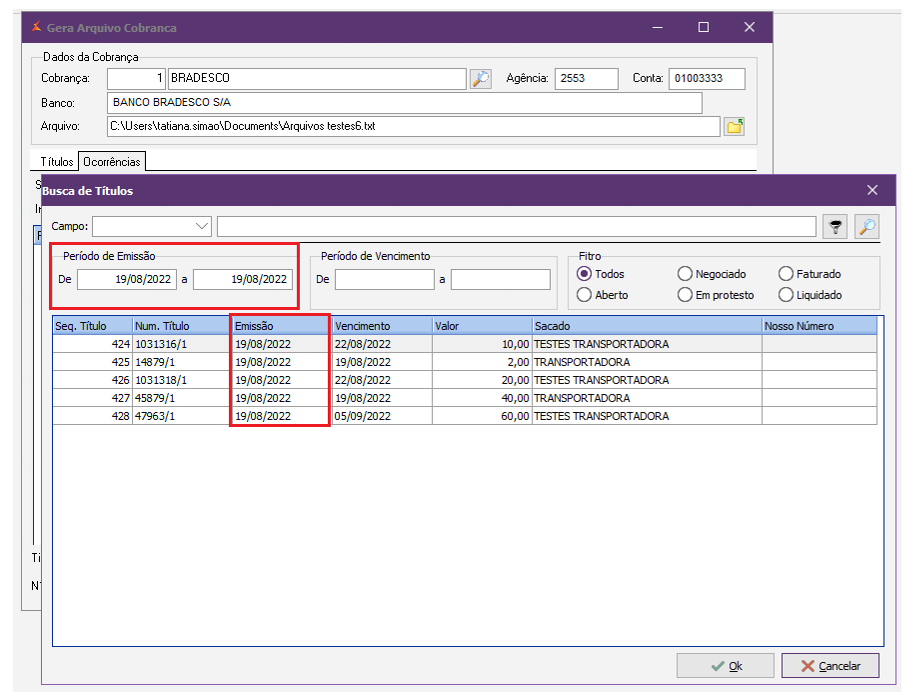Image resolution: width=920 pixels, height=698 pixels.
Task: Select the Todos filter radio button
Action: pos(585,274)
